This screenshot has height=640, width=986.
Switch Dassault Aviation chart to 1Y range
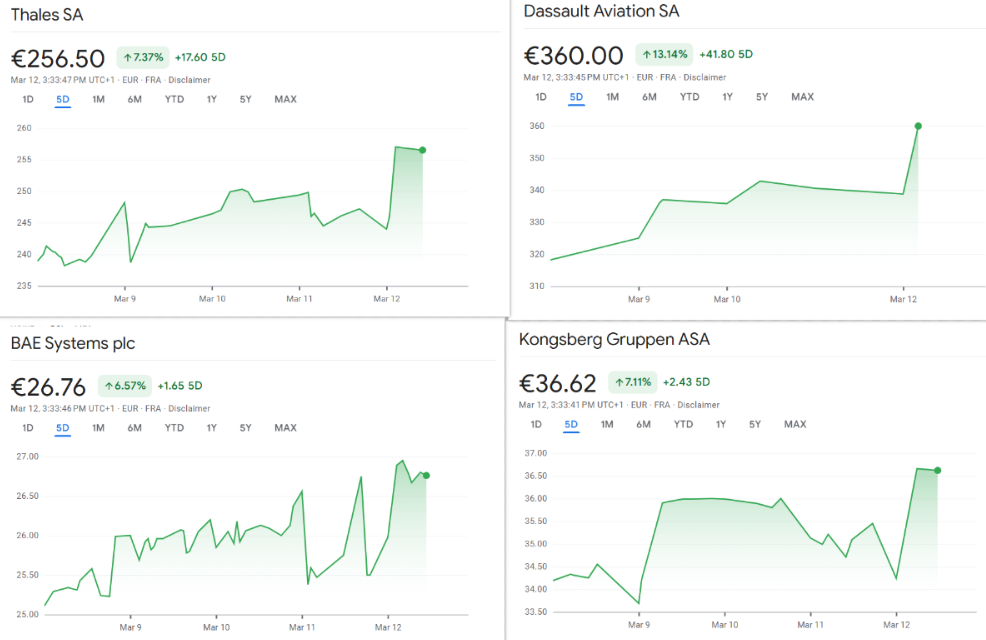[727, 97]
